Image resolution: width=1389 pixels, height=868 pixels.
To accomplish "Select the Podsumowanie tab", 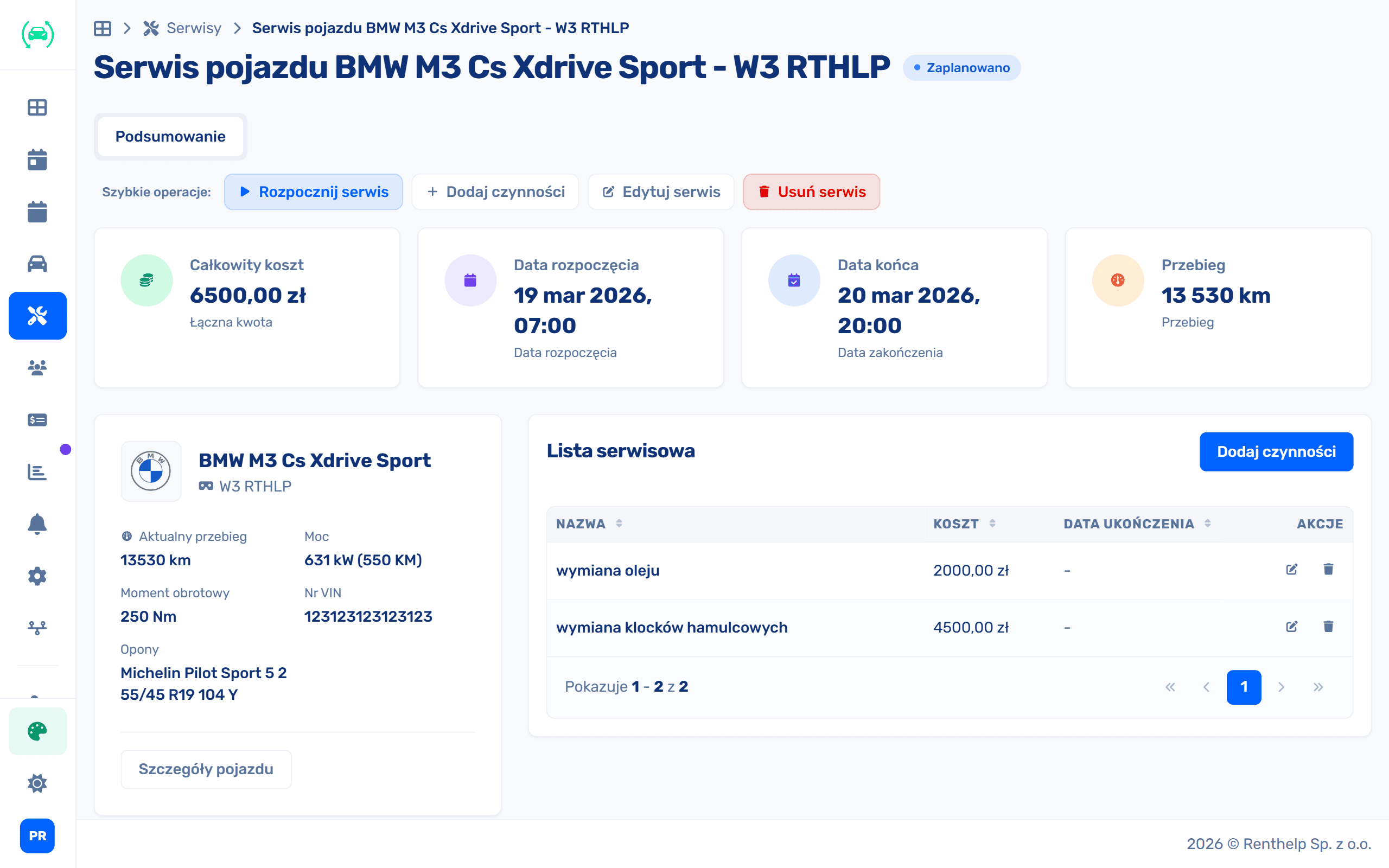I will (170, 137).
